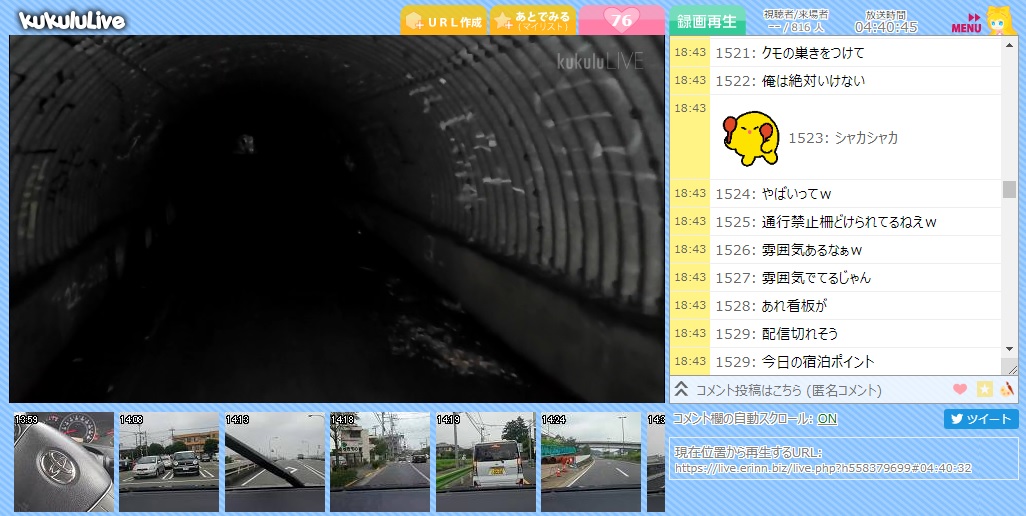Open the paint palette drawing icon

(1007, 390)
